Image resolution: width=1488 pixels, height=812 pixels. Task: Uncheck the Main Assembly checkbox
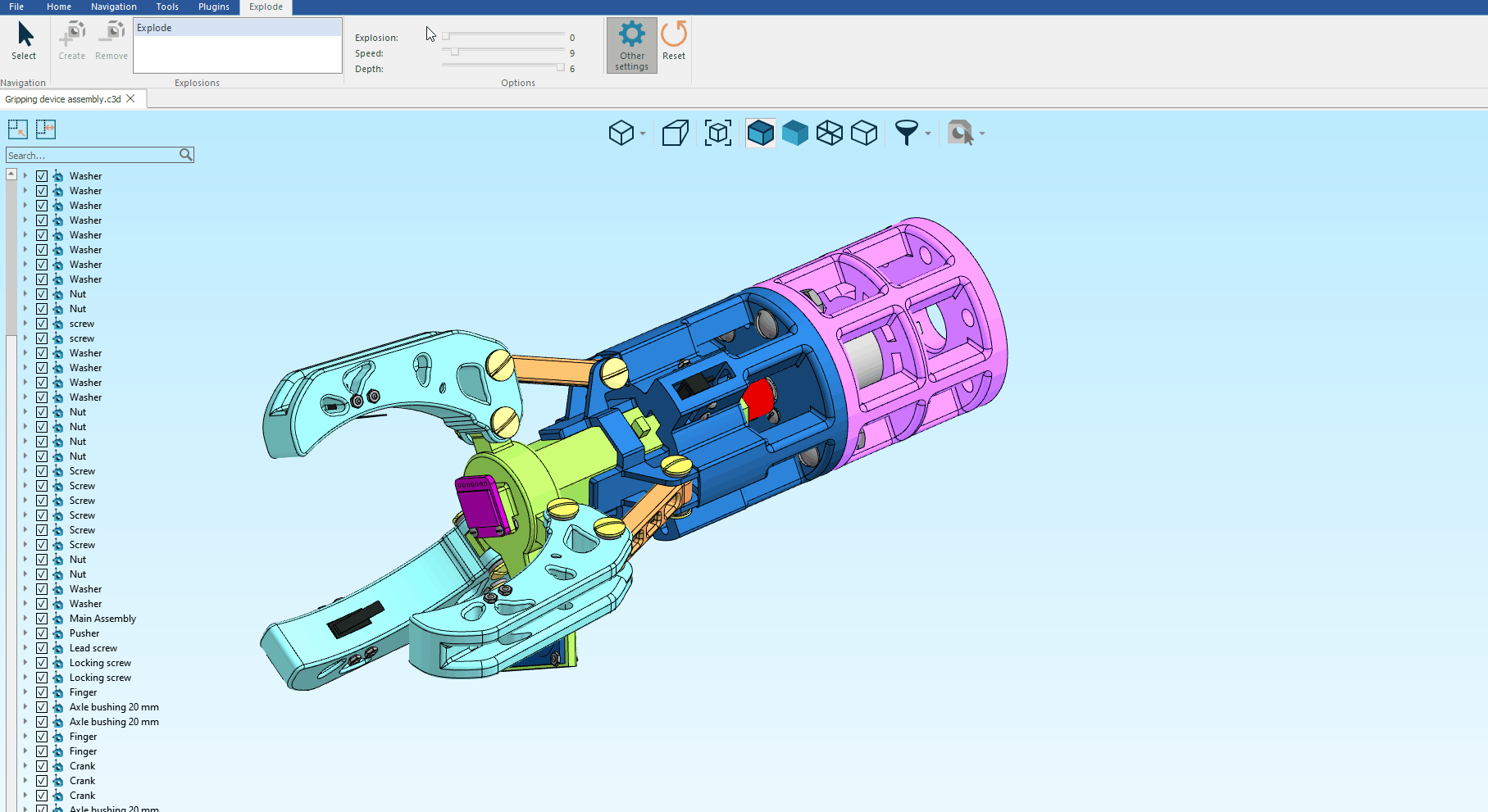pos(42,619)
